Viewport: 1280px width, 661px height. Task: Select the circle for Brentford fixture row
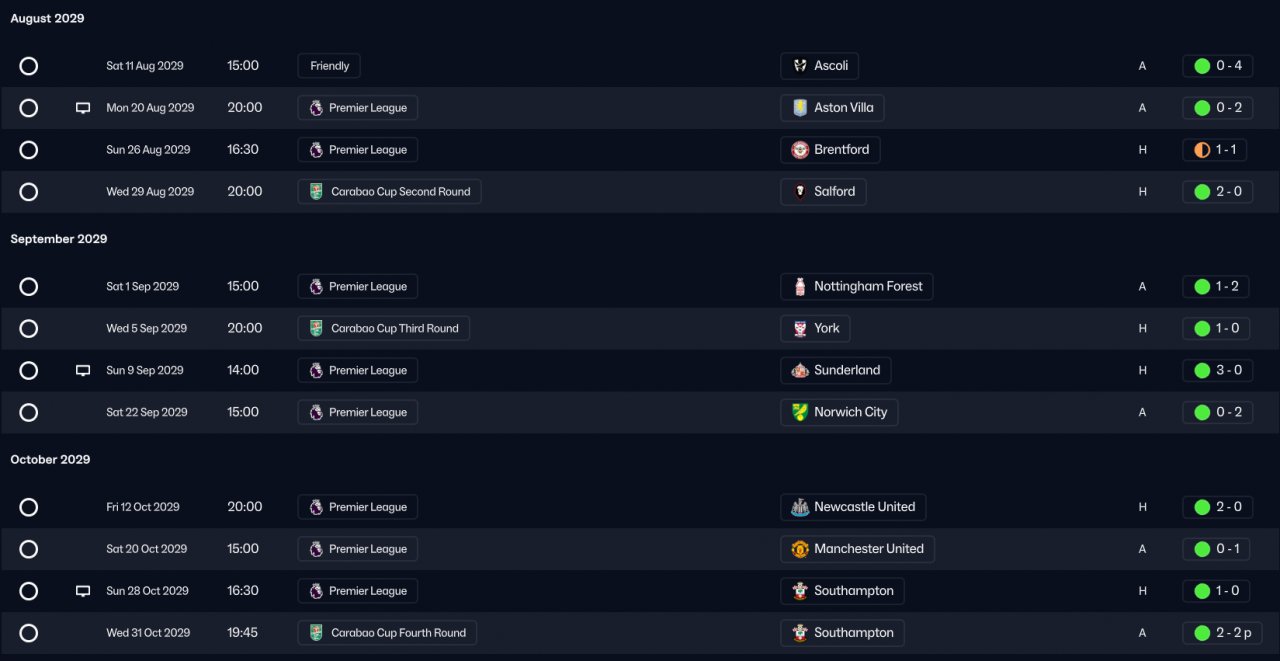(x=29, y=150)
